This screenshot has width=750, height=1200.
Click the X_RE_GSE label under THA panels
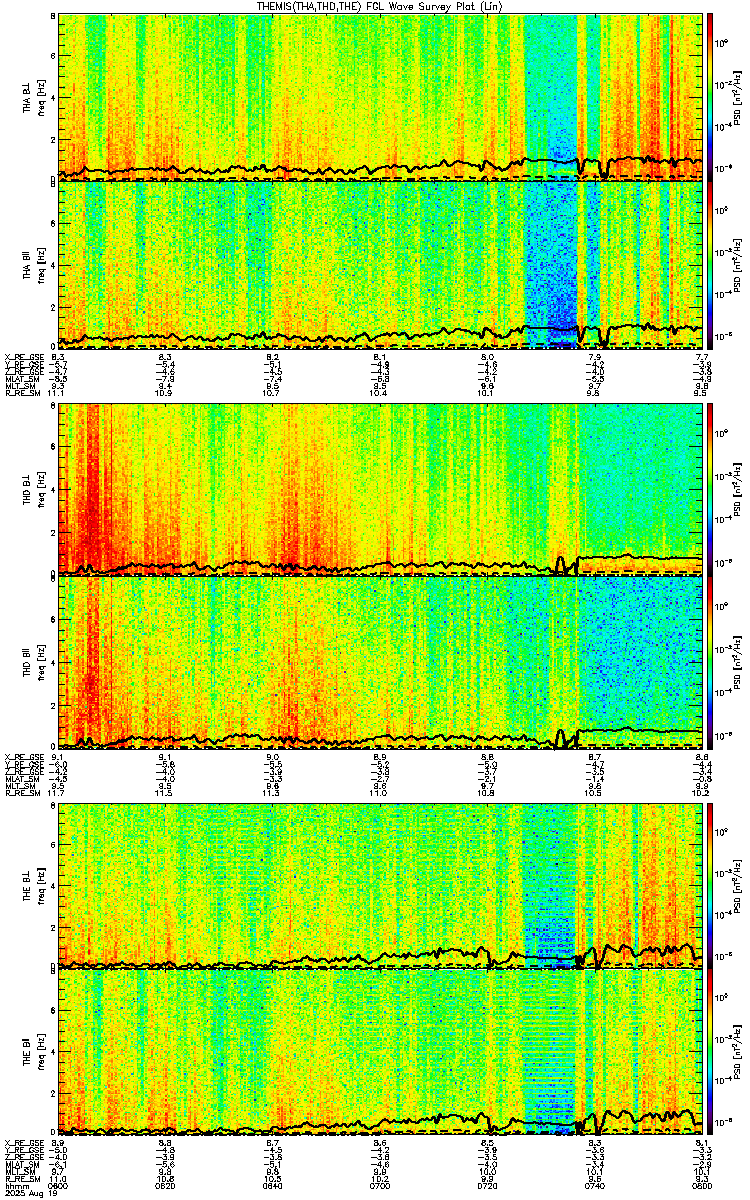pos(23,356)
